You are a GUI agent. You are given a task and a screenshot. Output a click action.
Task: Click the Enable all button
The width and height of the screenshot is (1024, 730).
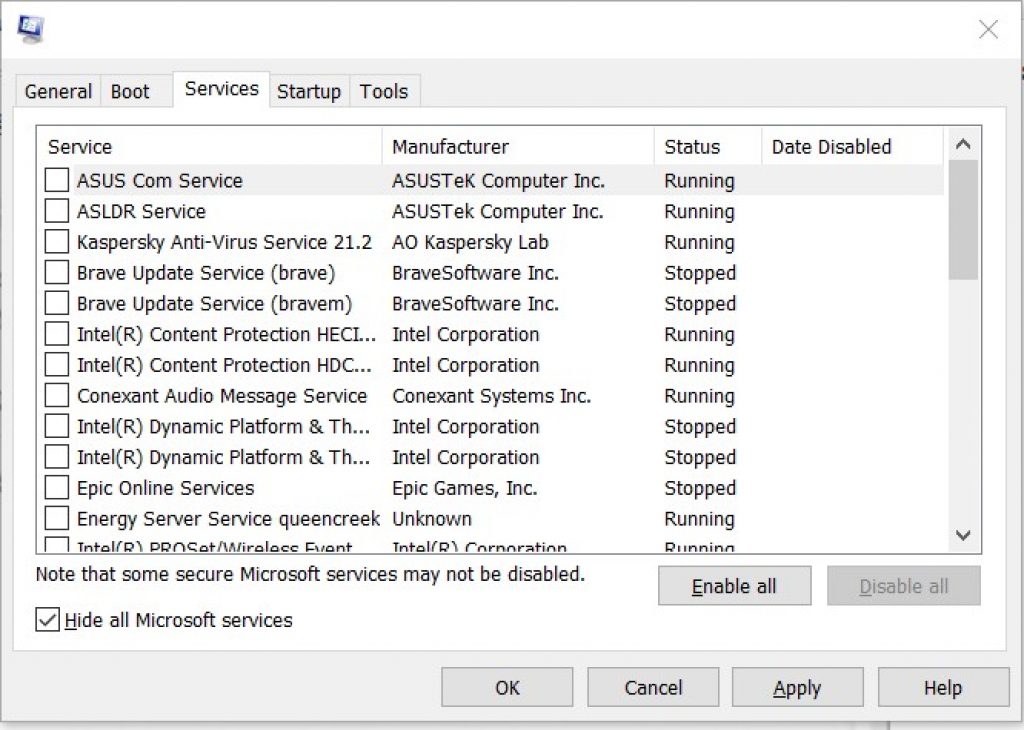[x=734, y=586]
